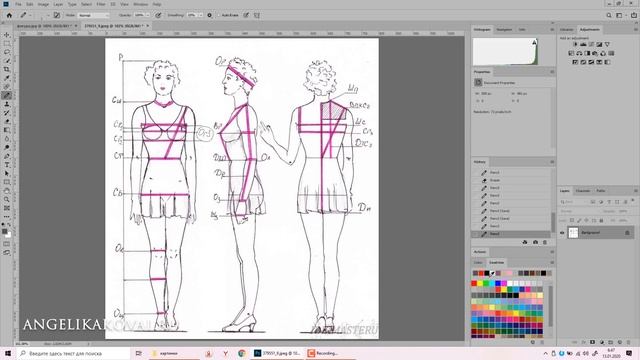Add a Brightness/Contrast adjustment
The height and width of the screenshot is (360, 640).
coord(575,44)
